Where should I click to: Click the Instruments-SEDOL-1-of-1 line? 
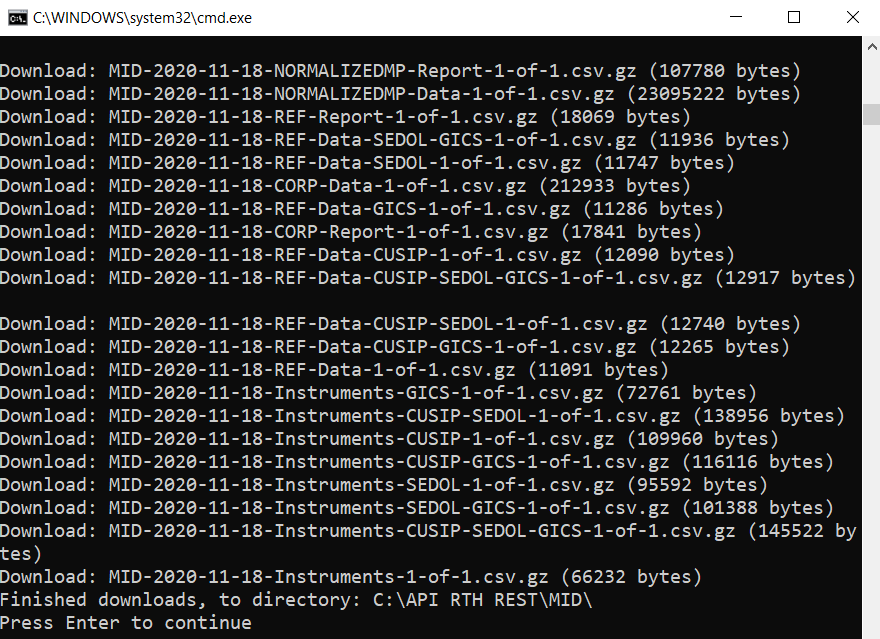384,485
